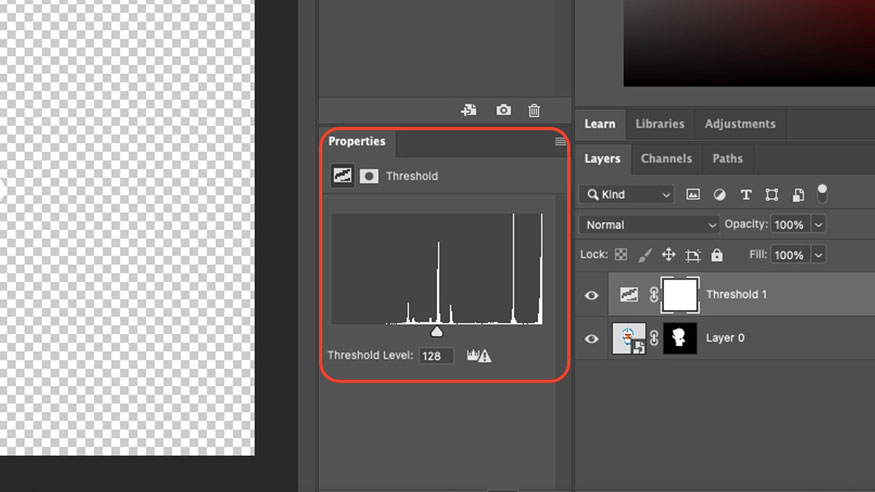Click the pixel layer filter icon
Screen dimensions: 875x492
693,194
